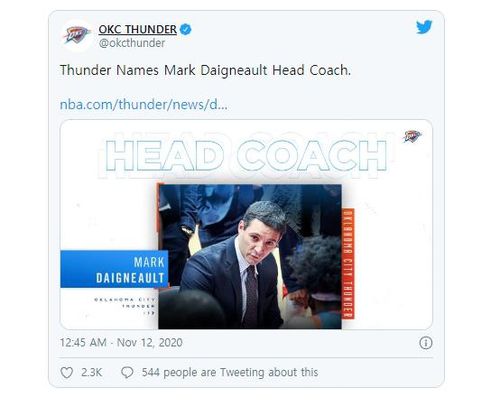The width and height of the screenshot is (500, 406).
Task: Open replies via speech bubble icon
Action: point(127,372)
